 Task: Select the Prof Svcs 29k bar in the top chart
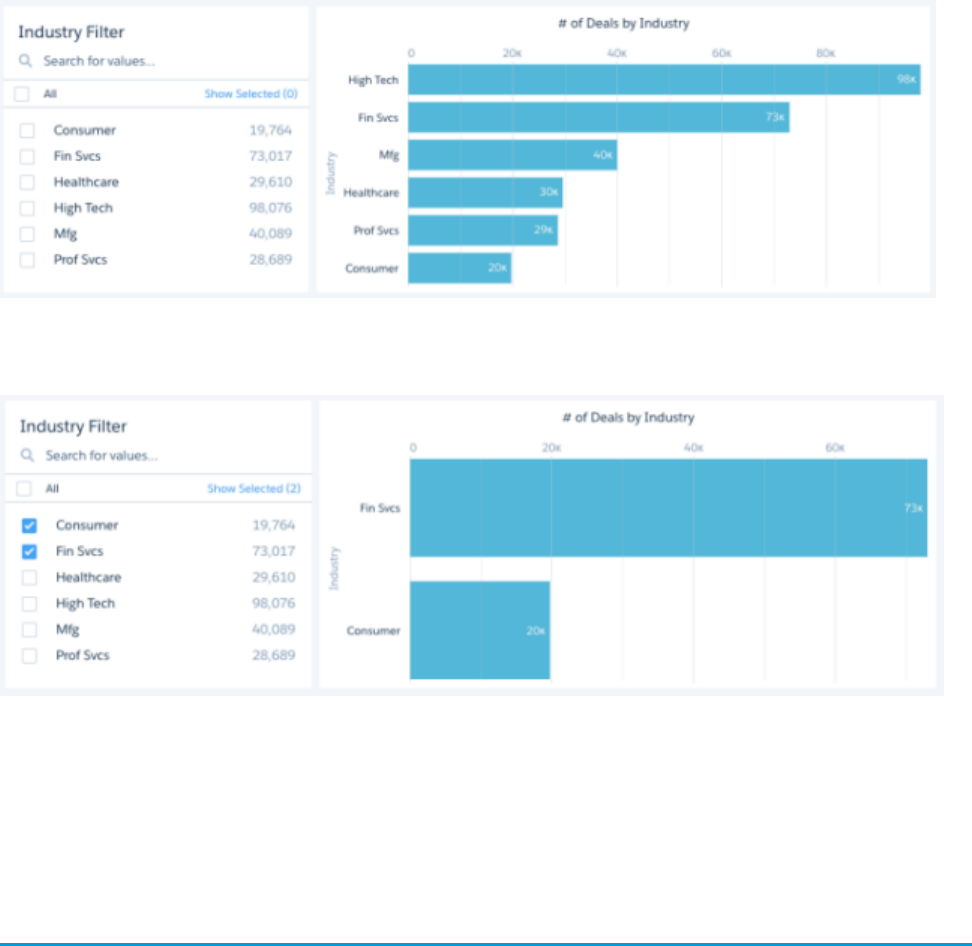(x=483, y=231)
